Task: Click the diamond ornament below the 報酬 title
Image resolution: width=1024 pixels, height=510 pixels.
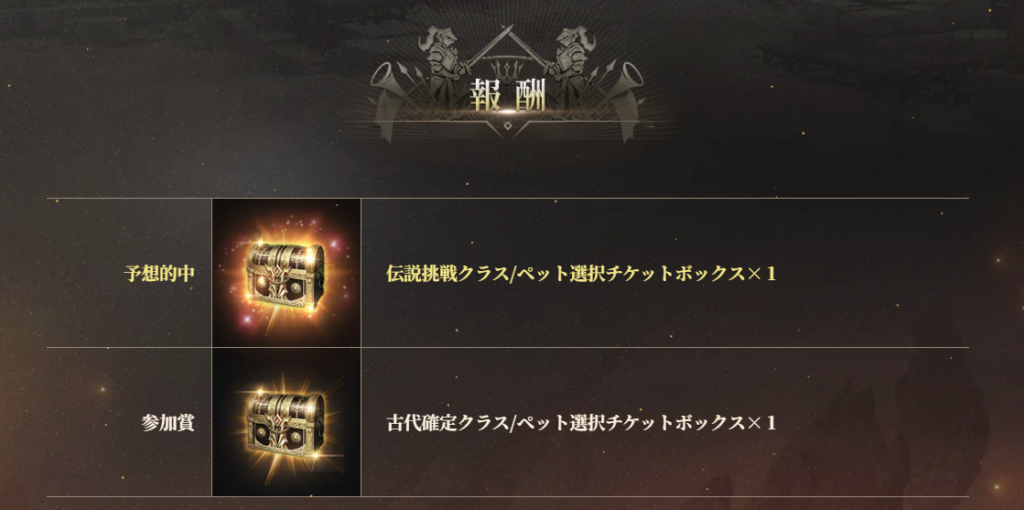Action: (x=507, y=125)
